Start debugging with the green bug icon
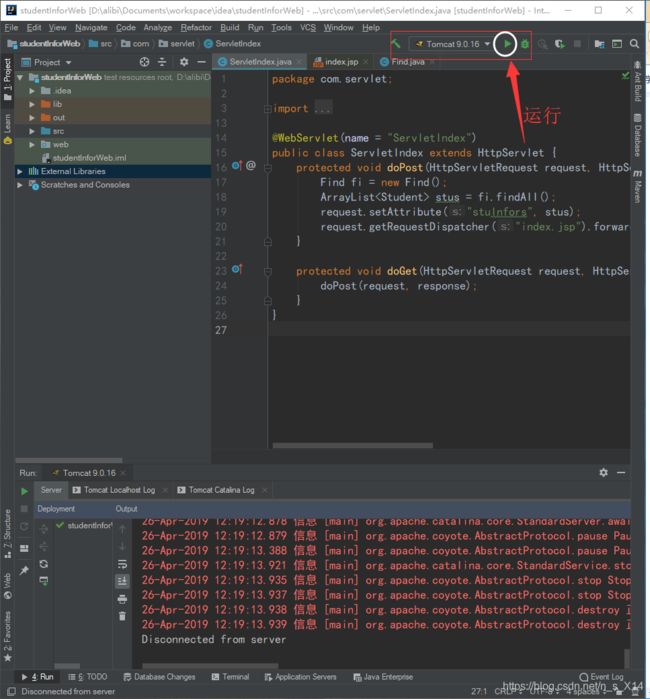Screen dimensions: 650x699 point(525,44)
